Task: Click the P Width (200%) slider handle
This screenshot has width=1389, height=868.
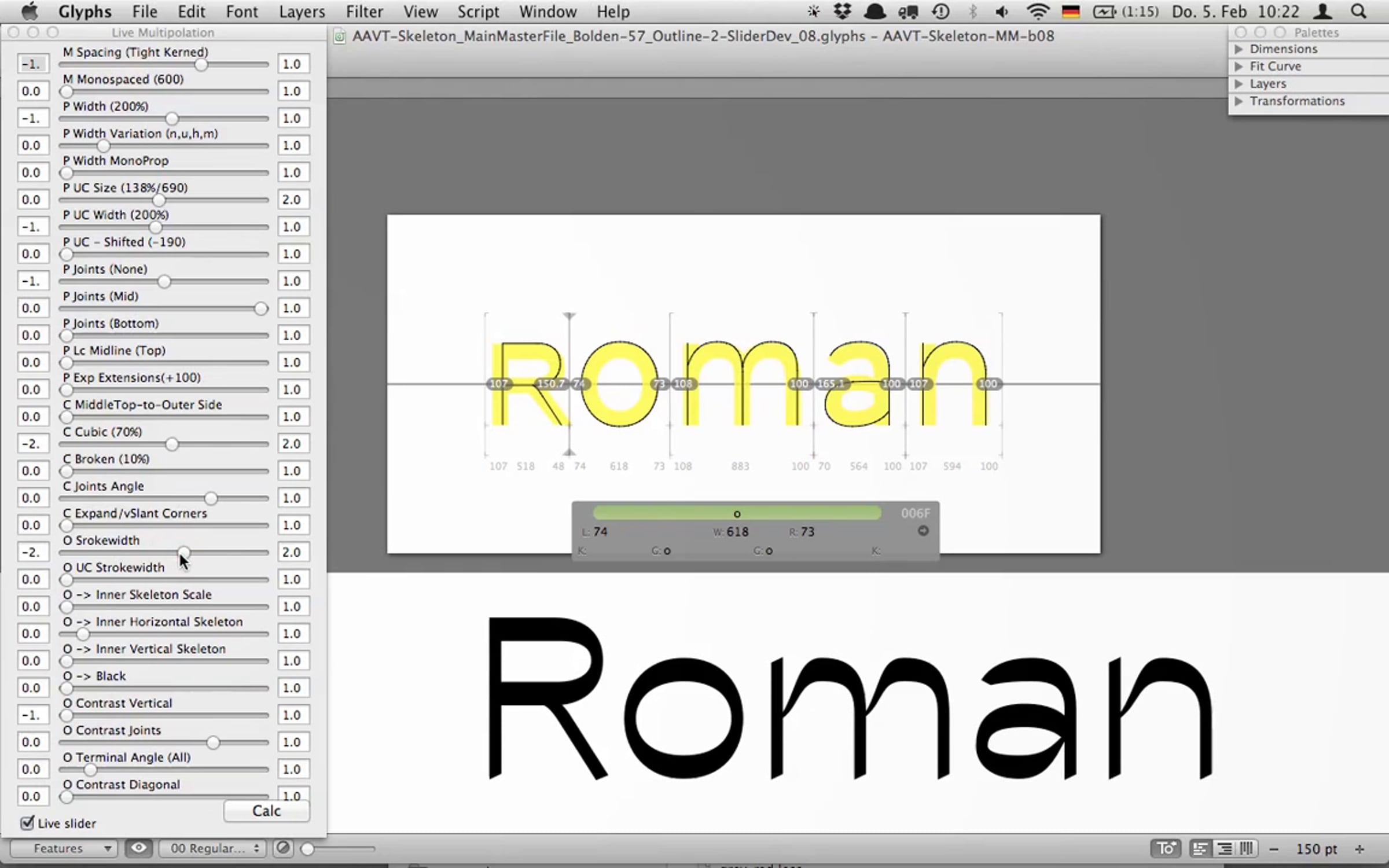Action: click(x=172, y=119)
